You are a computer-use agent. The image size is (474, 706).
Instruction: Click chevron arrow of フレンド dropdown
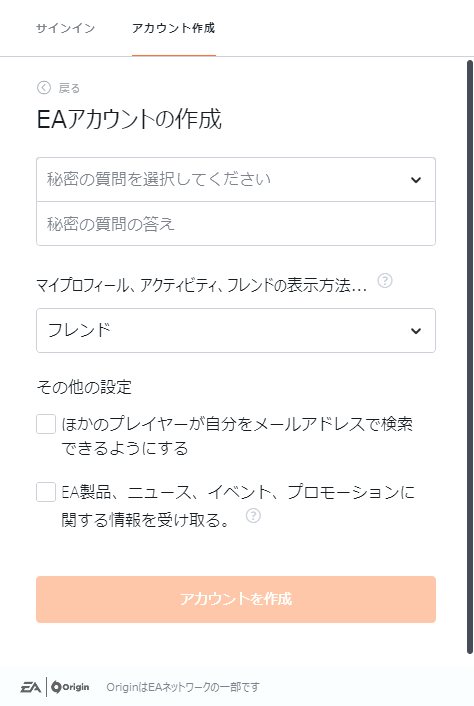pyautogui.click(x=416, y=331)
